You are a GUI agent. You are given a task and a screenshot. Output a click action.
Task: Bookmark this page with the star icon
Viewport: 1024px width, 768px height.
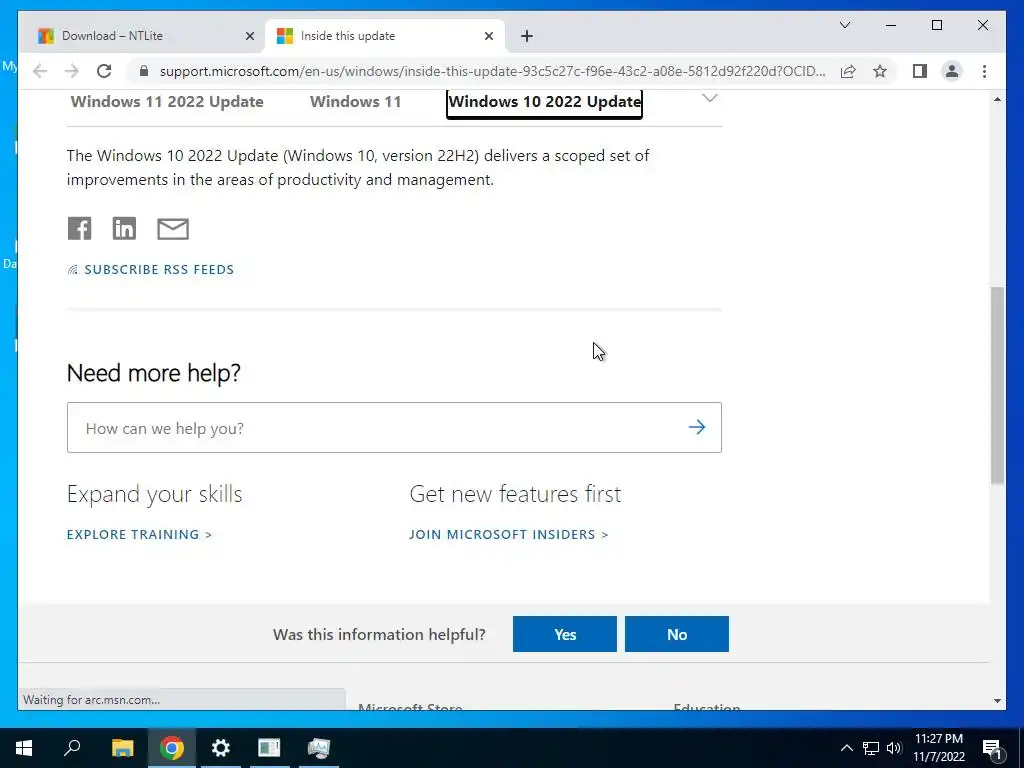[x=880, y=71]
